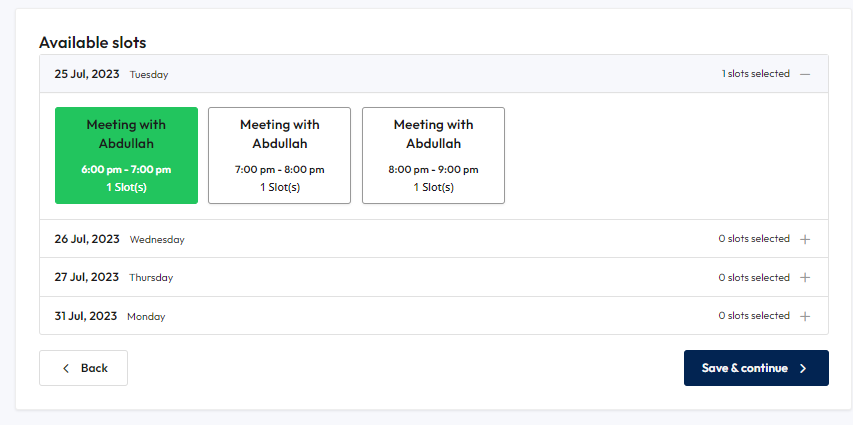Open the 27 Jul, 2023 row
853x425 pixels.
[x=434, y=278]
